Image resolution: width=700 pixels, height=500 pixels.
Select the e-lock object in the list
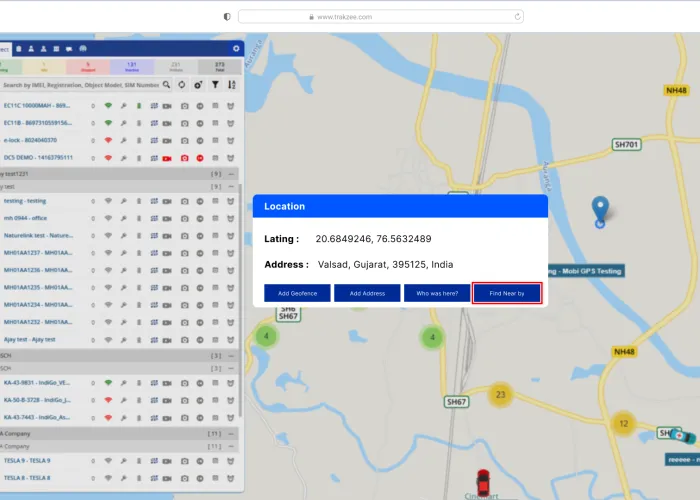click(30, 140)
